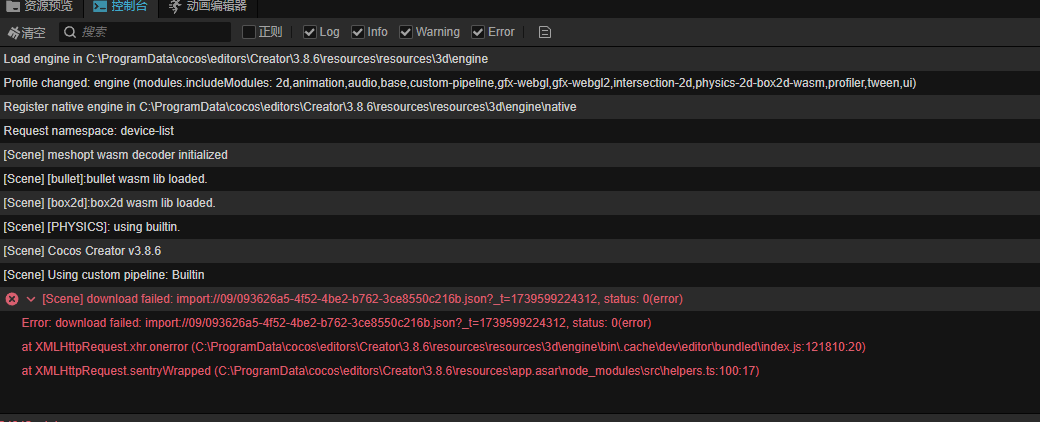Click the 资源预览 folder icon
The height and width of the screenshot is (422, 1040).
pyautogui.click(x=13, y=6)
